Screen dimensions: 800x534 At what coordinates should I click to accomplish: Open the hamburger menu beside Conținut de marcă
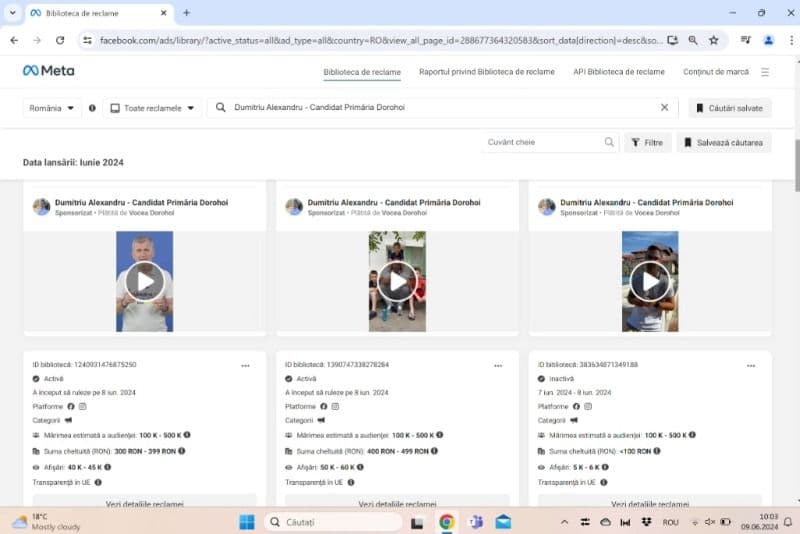765,72
